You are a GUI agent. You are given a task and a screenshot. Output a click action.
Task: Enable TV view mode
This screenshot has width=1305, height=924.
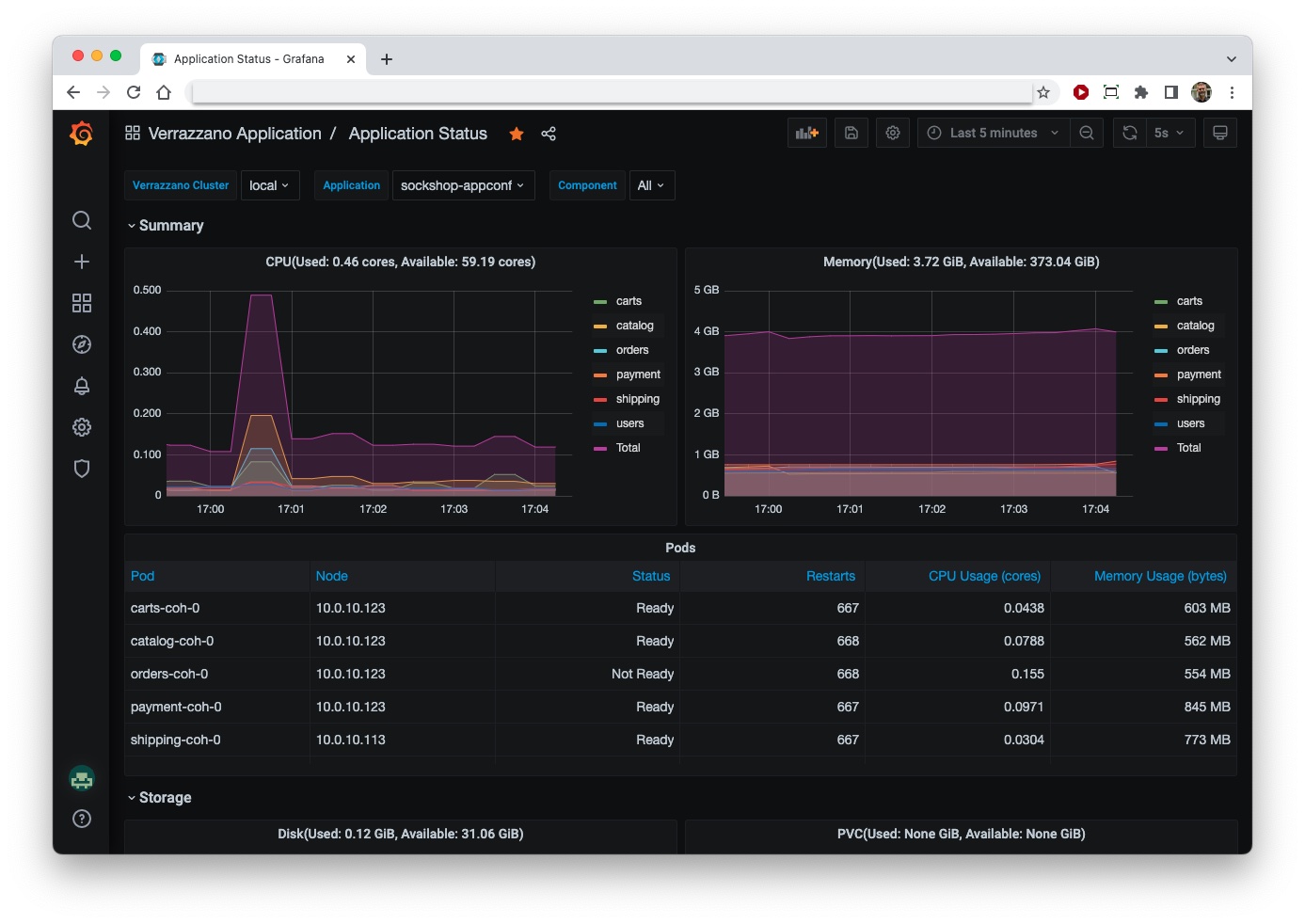[1220, 133]
